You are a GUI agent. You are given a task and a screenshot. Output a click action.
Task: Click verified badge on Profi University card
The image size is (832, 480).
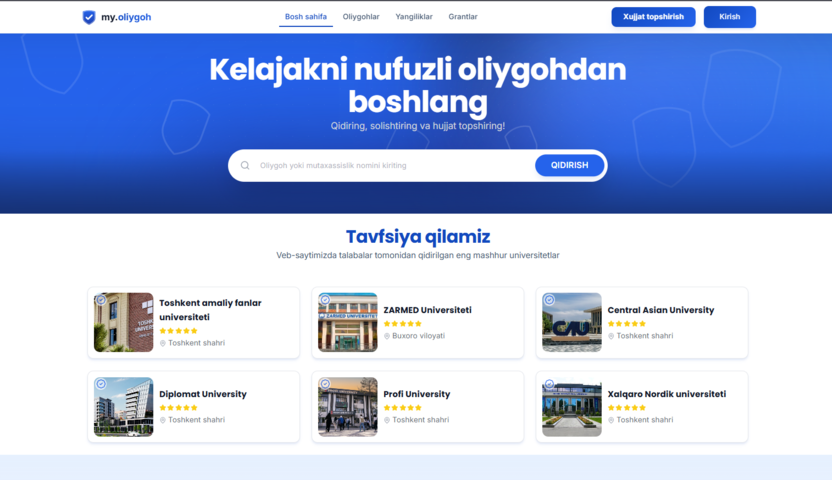(x=325, y=383)
